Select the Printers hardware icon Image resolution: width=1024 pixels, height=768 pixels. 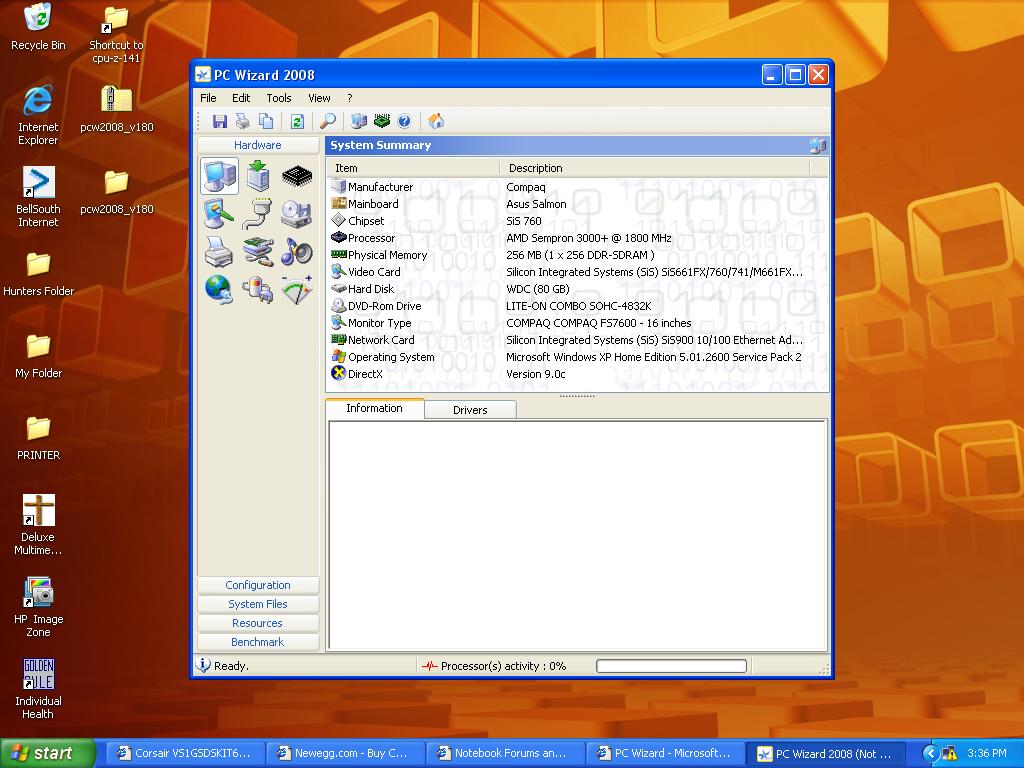tap(219, 252)
